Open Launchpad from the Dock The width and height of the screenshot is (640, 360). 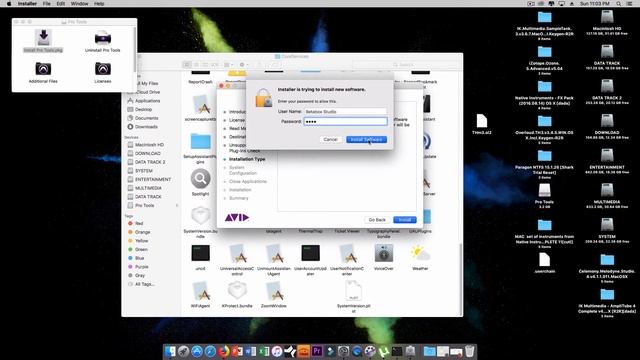tap(183, 351)
